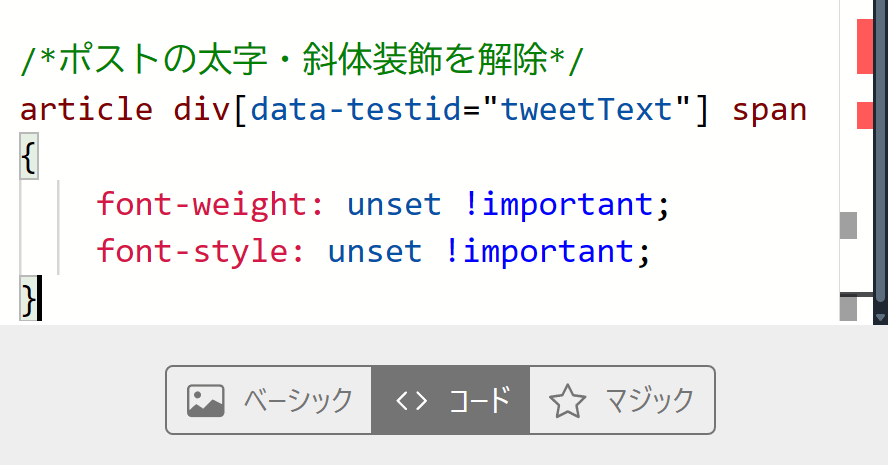Click the picture icon on the ベーシック tab

(x=205, y=401)
